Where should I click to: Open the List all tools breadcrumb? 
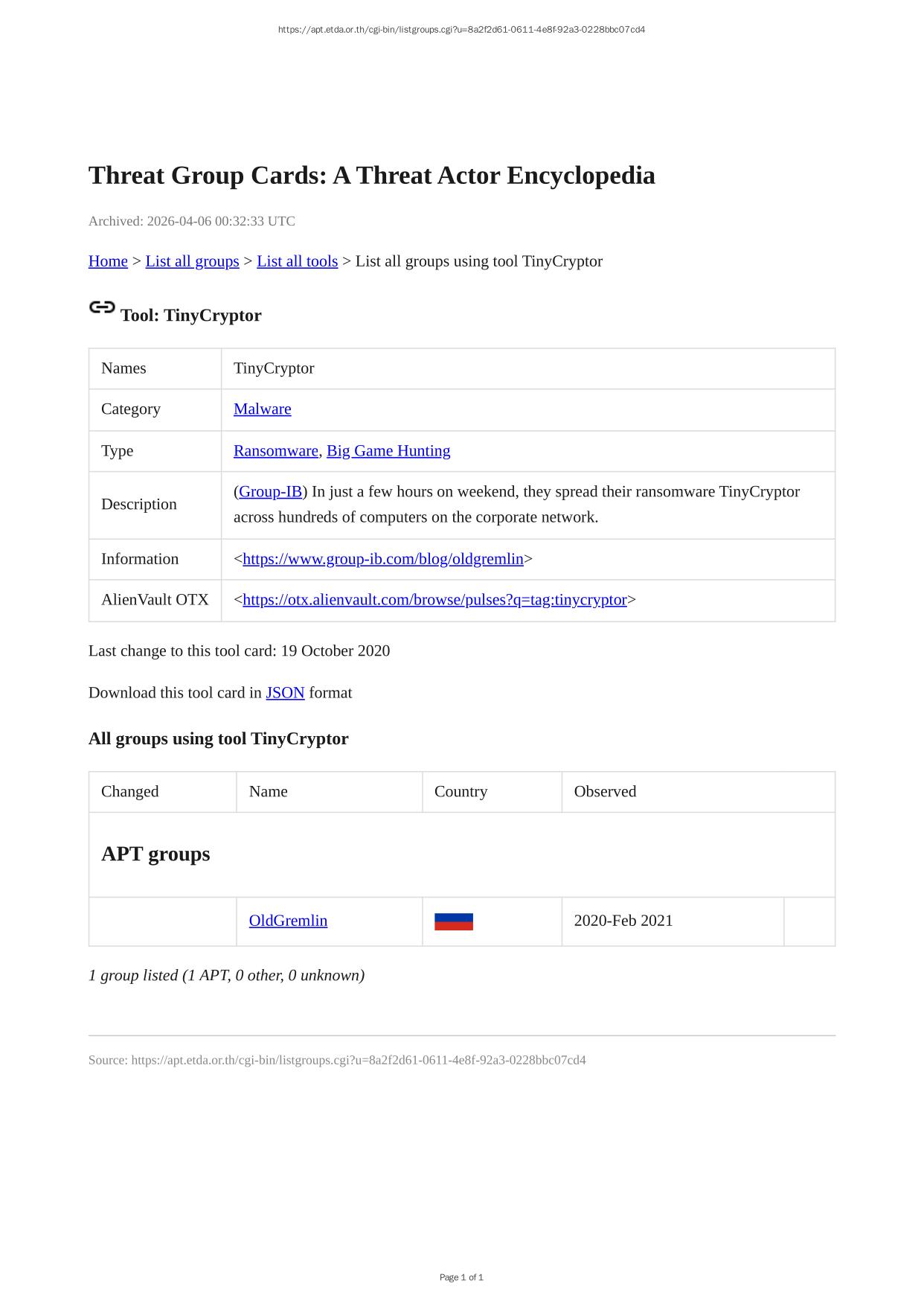click(x=297, y=261)
